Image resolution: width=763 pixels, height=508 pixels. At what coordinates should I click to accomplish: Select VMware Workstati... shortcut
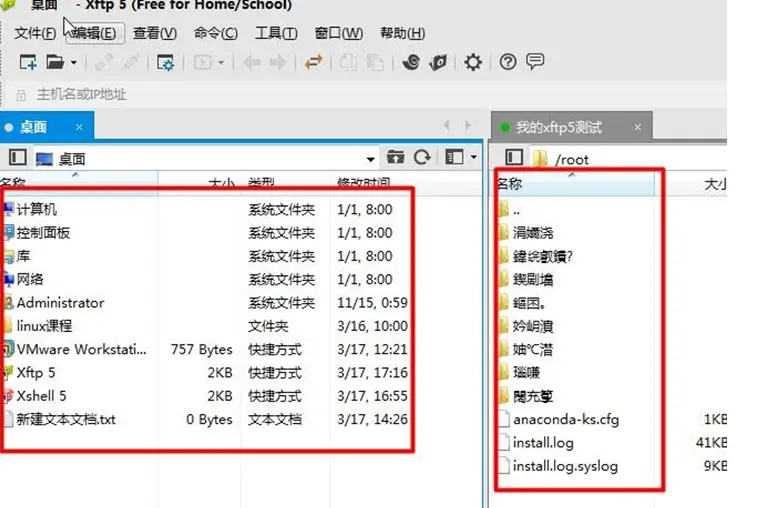point(81,349)
